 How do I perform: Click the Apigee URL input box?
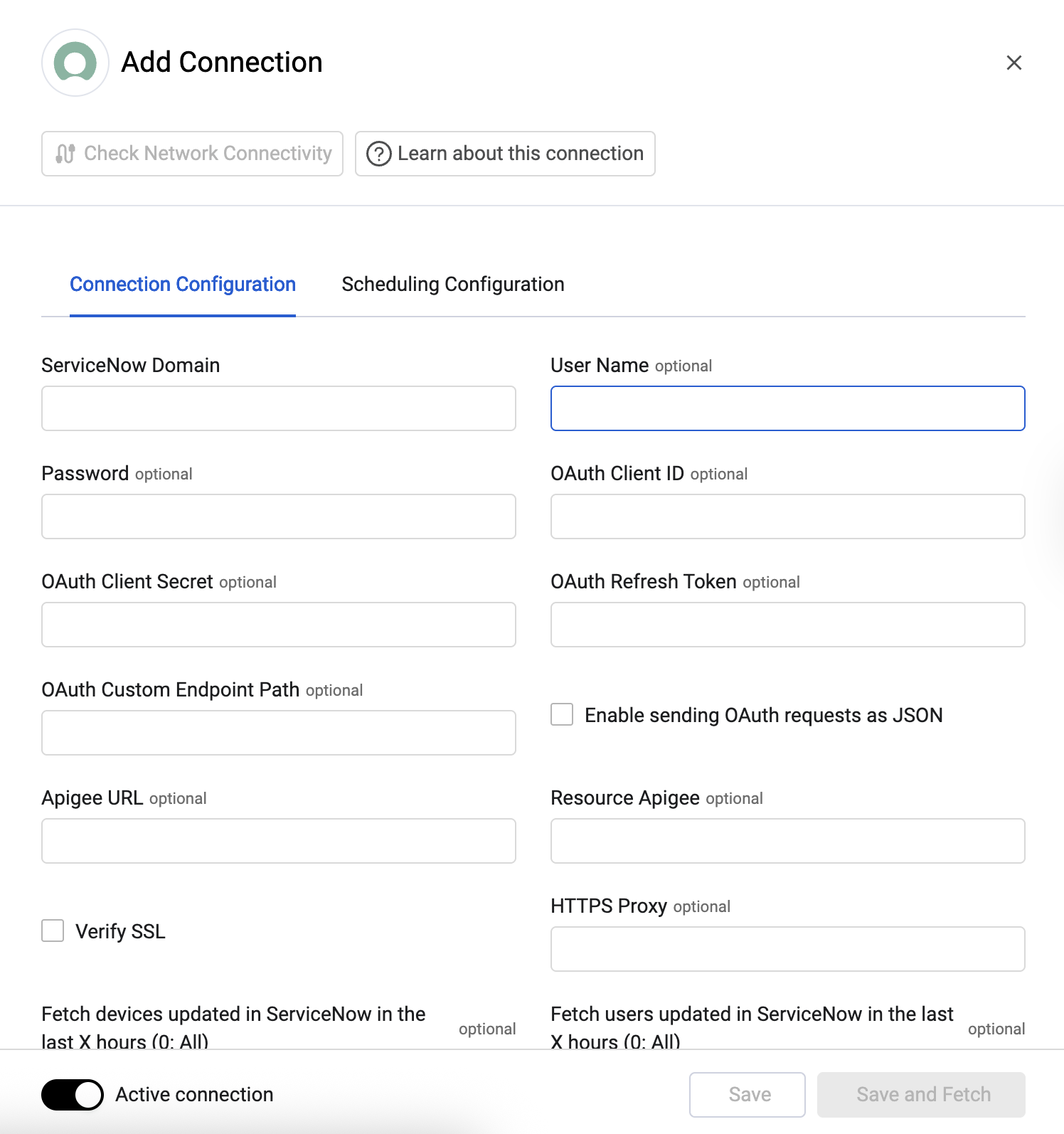coord(279,841)
